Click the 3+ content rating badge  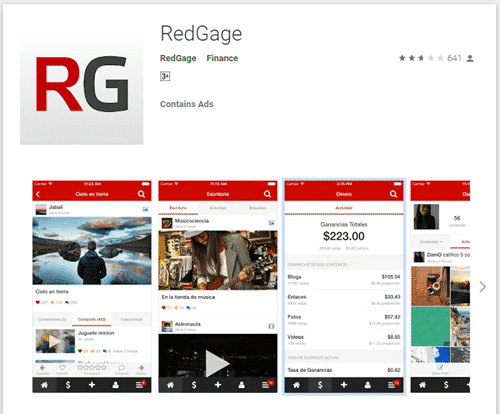(165, 76)
